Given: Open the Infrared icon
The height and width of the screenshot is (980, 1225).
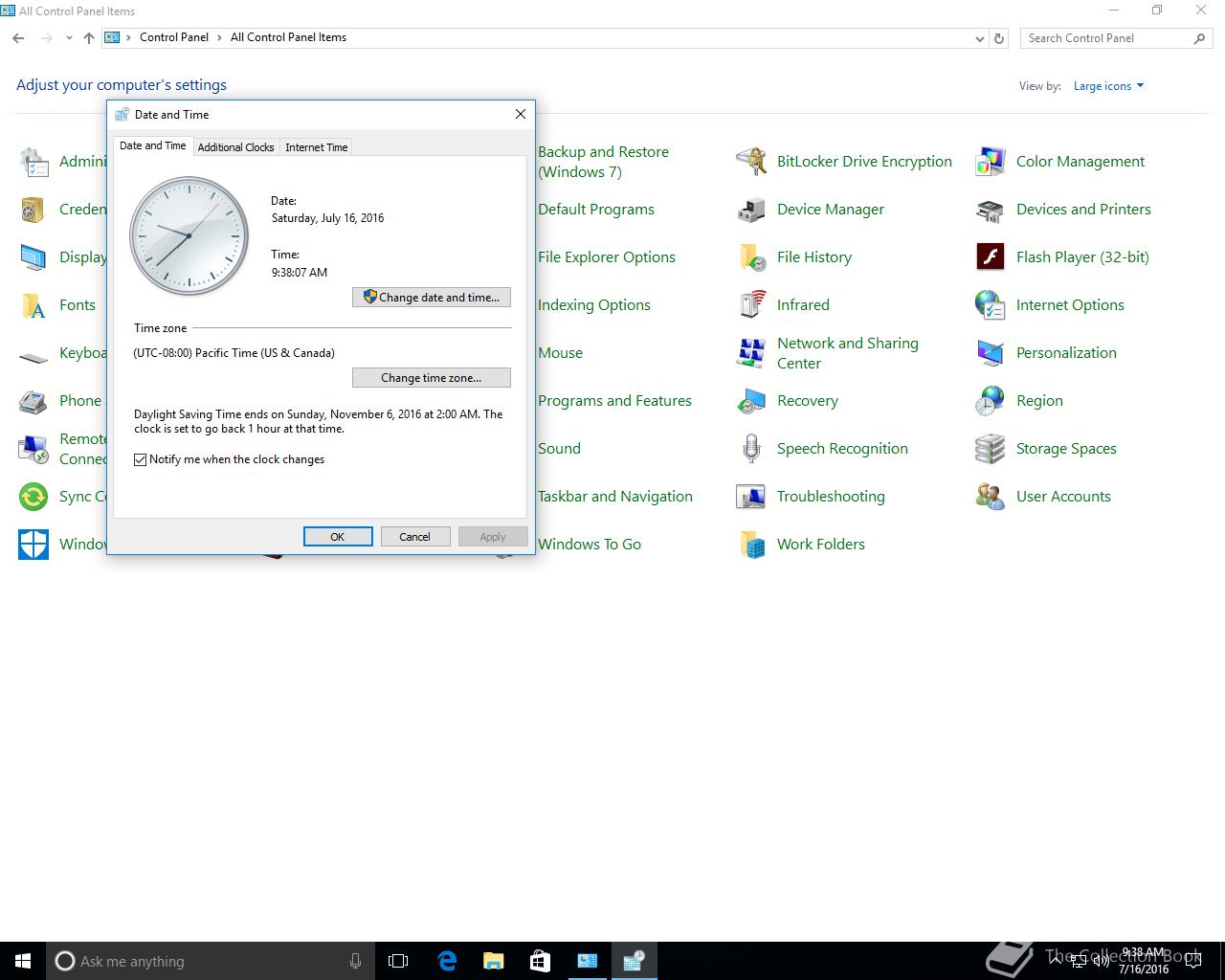Looking at the screenshot, I should point(751,305).
